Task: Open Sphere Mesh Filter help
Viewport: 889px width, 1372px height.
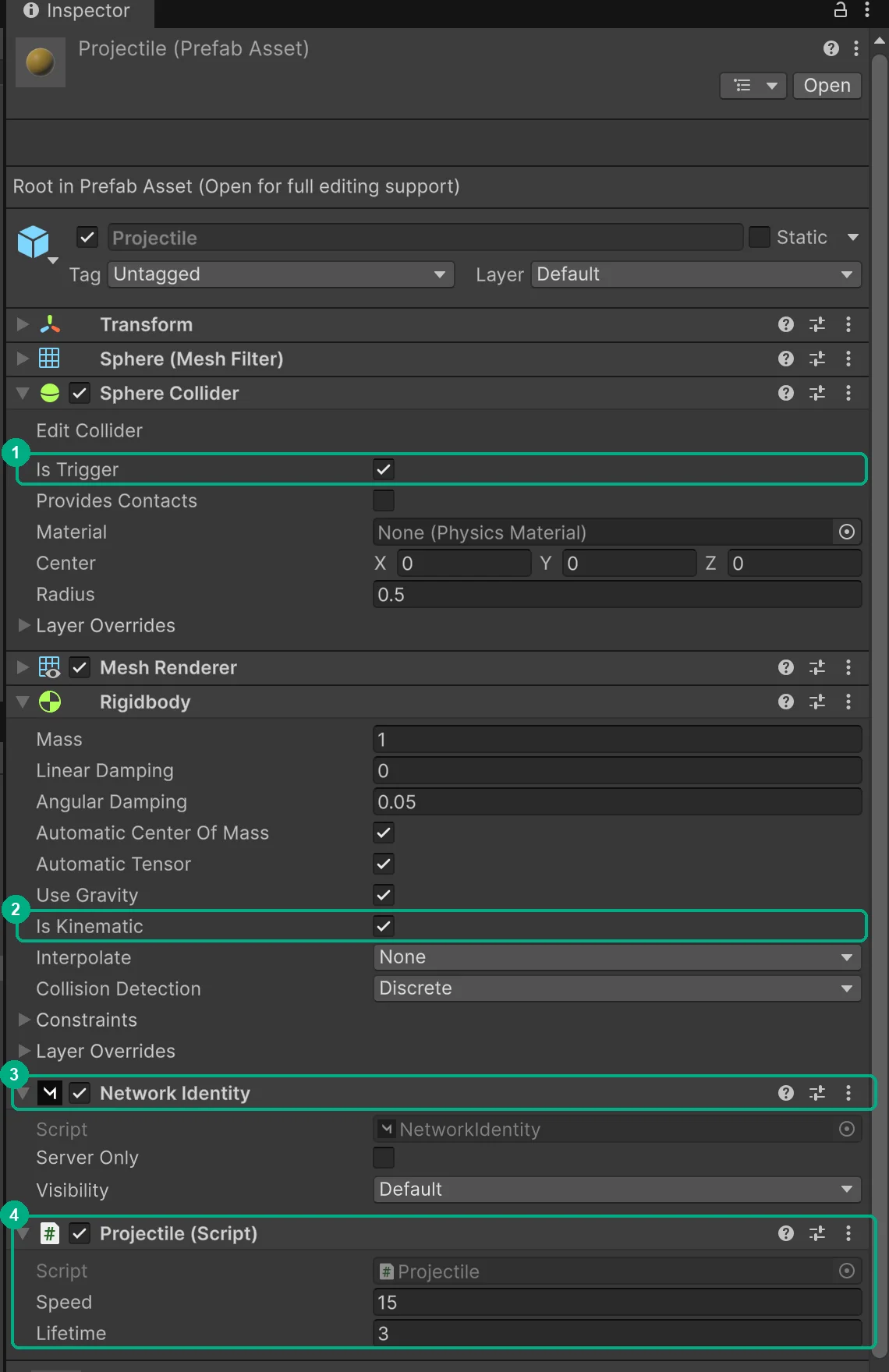Action: tap(786, 359)
